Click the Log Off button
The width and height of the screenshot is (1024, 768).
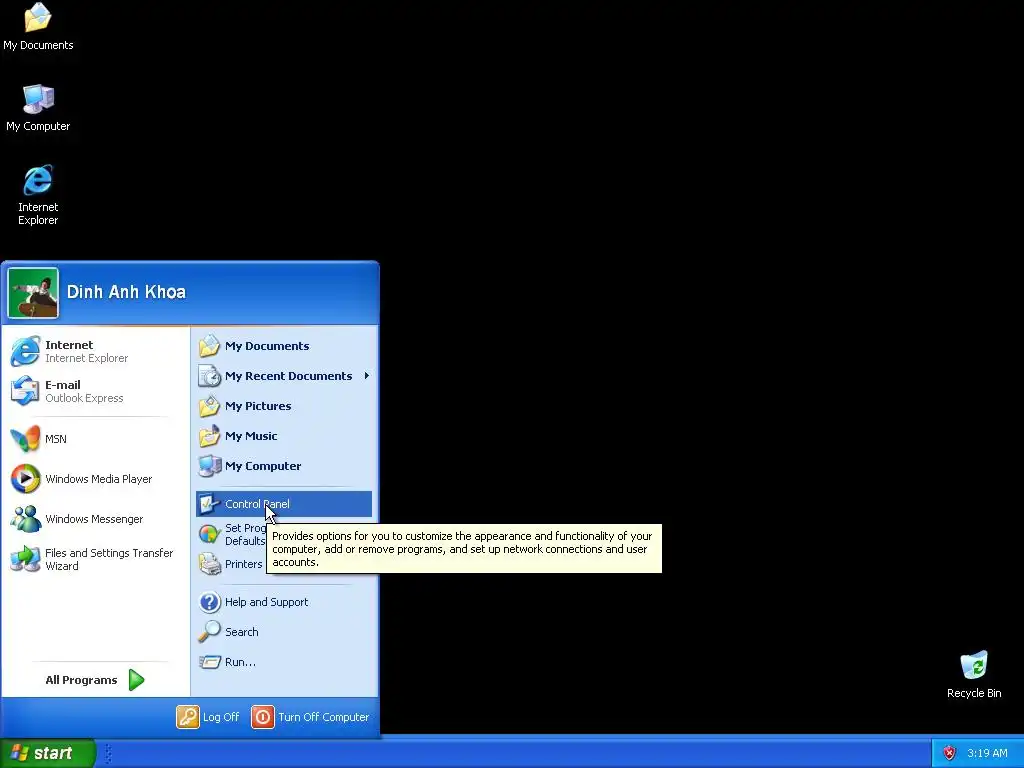click(x=208, y=717)
